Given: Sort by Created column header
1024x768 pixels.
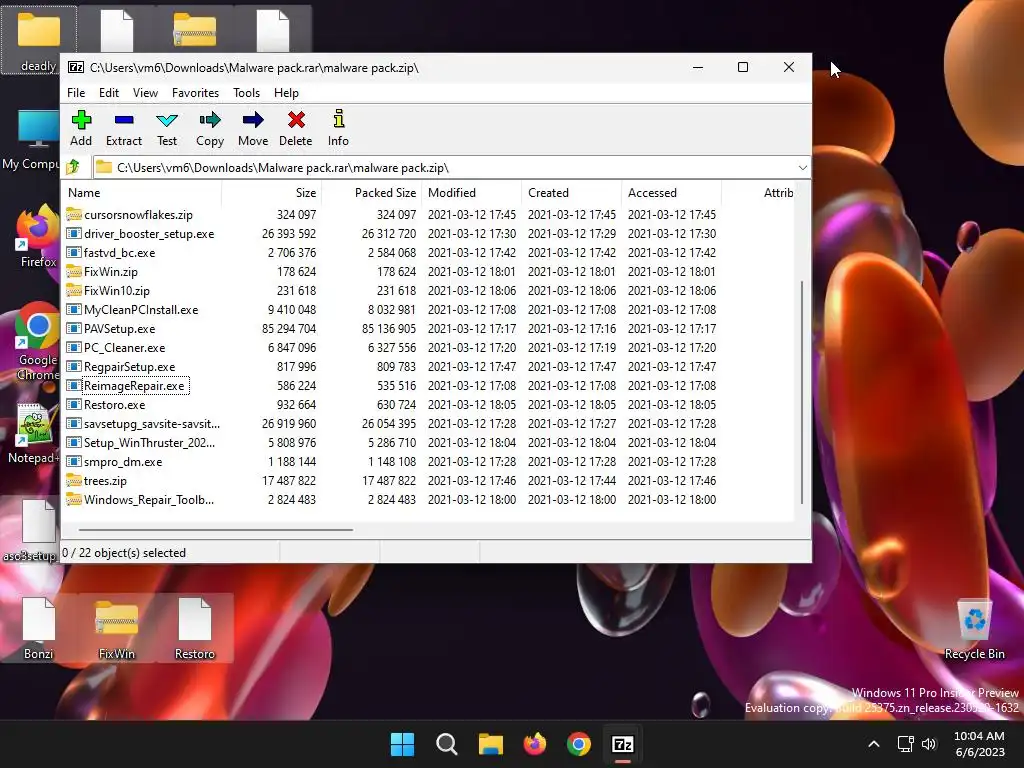Looking at the screenshot, I should [x=571, y=193].
